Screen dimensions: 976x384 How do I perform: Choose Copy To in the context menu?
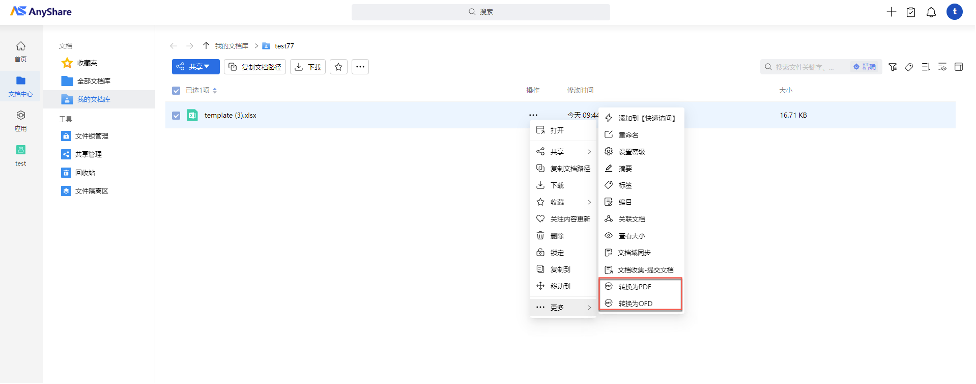563,269
